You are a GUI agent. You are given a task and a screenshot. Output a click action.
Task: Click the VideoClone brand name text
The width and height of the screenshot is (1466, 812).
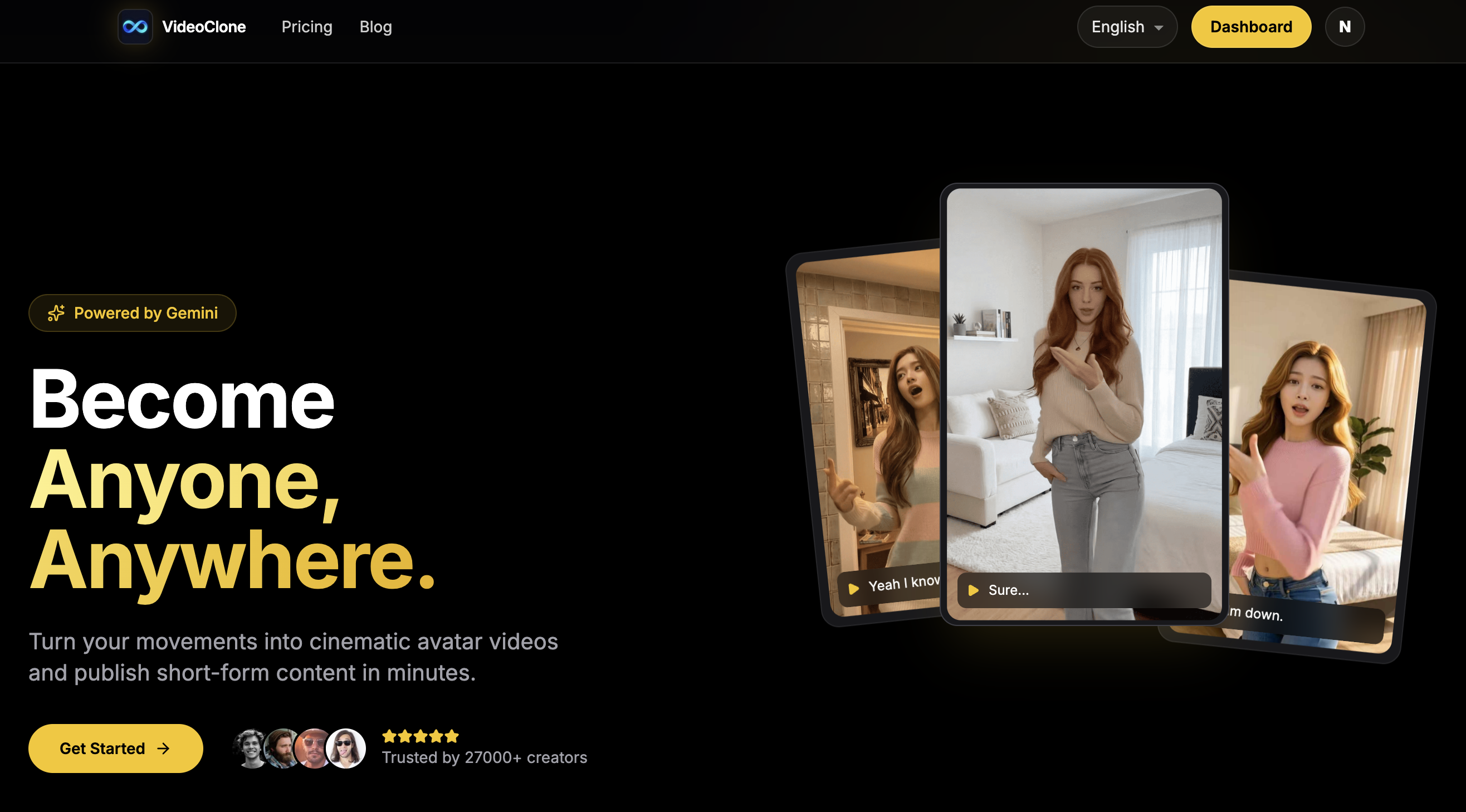click(x=204, y=26)
